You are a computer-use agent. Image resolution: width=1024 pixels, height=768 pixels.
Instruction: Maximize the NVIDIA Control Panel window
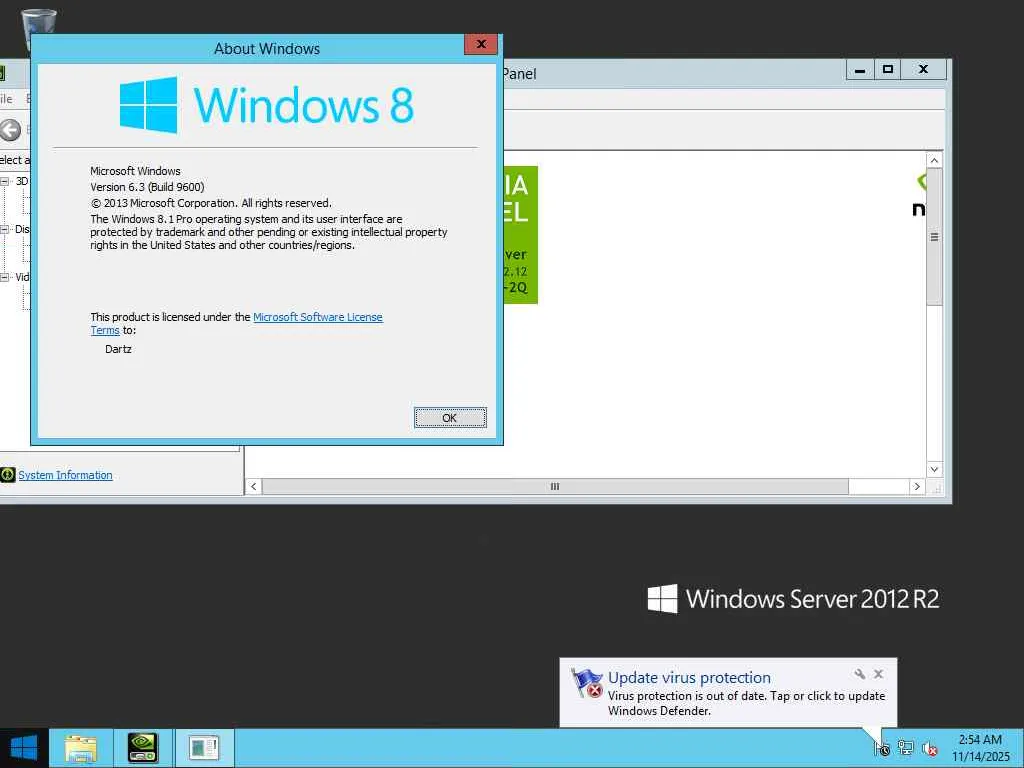tap(888, 69)
